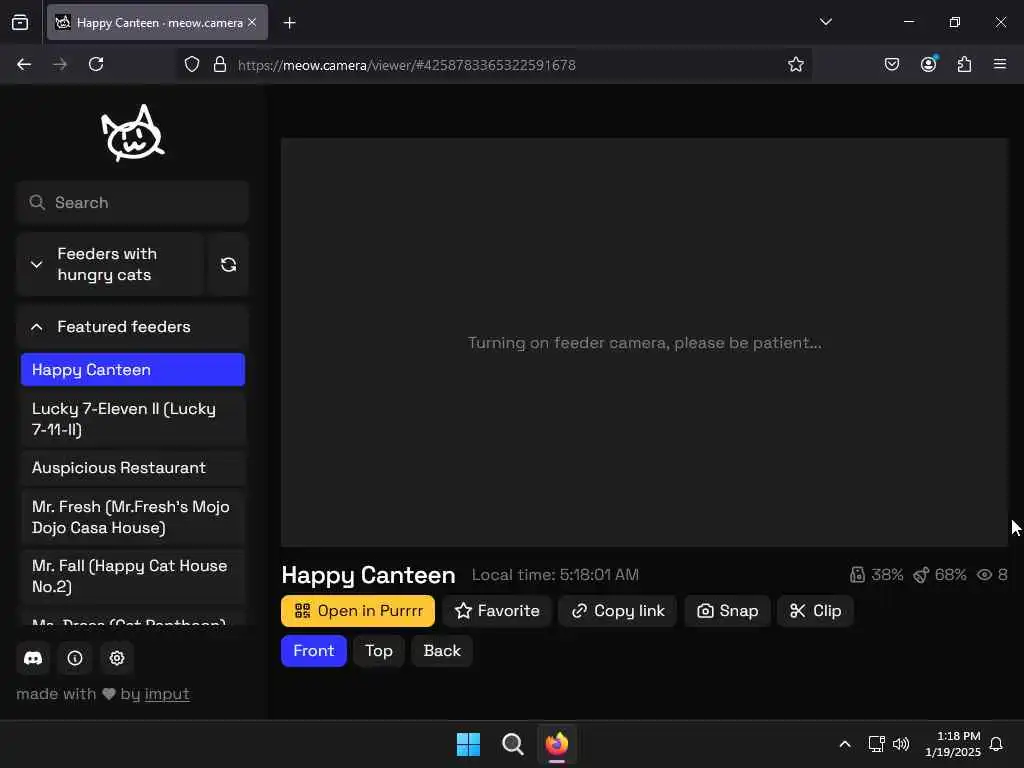Switch to the Back camera view
The height and width of the screenshot is (768, 1024).
[442, 650]
